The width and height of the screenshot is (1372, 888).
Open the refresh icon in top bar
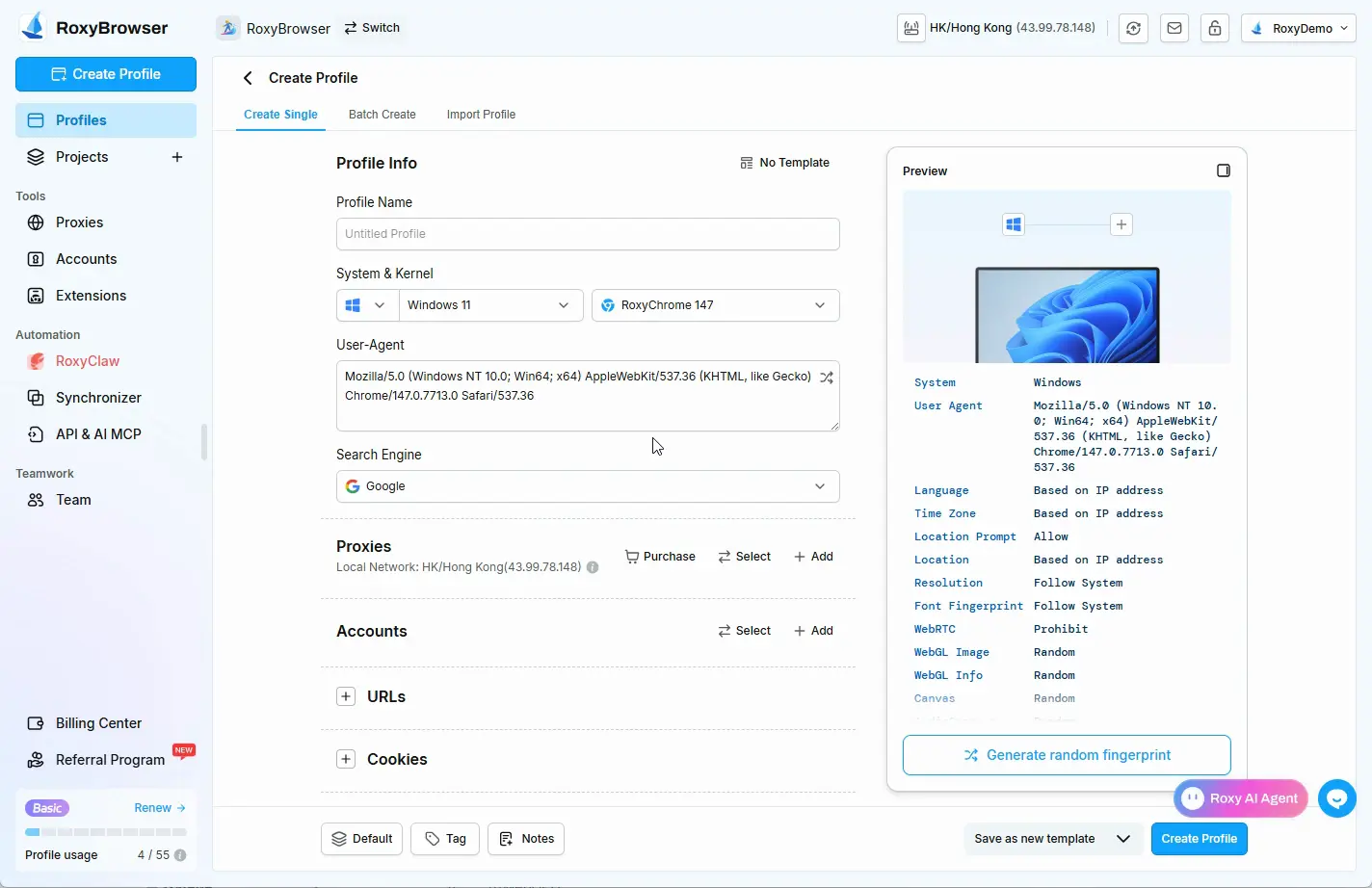tap(1133, 28)
